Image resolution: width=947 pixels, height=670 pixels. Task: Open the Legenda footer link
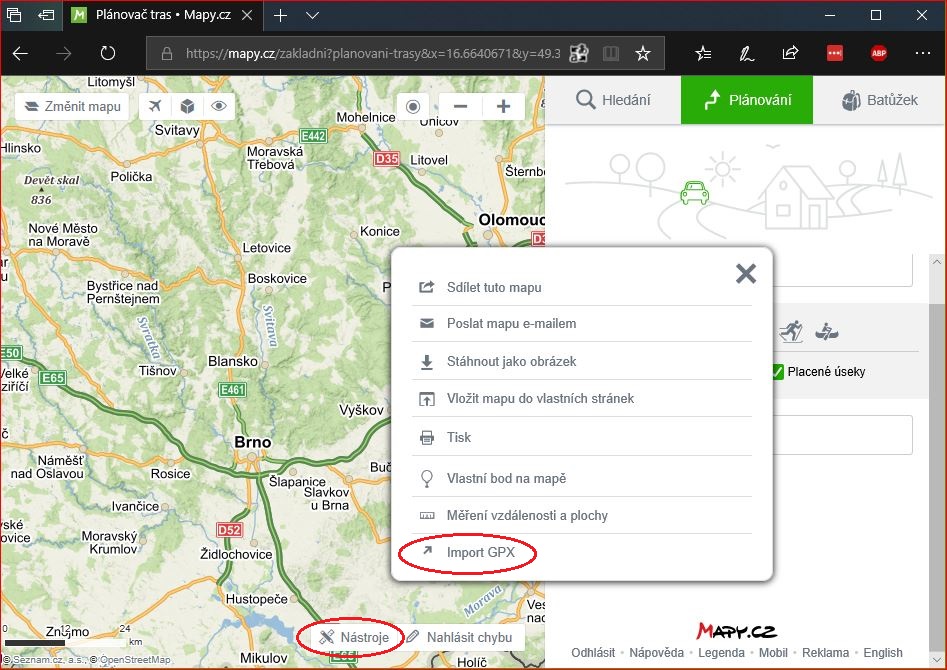(721, 652)
